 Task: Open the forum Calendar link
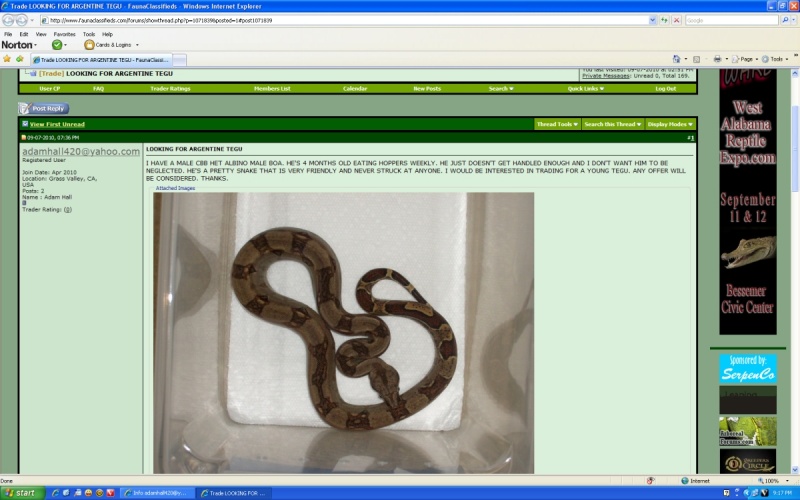pyautogui.click(x=355, y=89)
